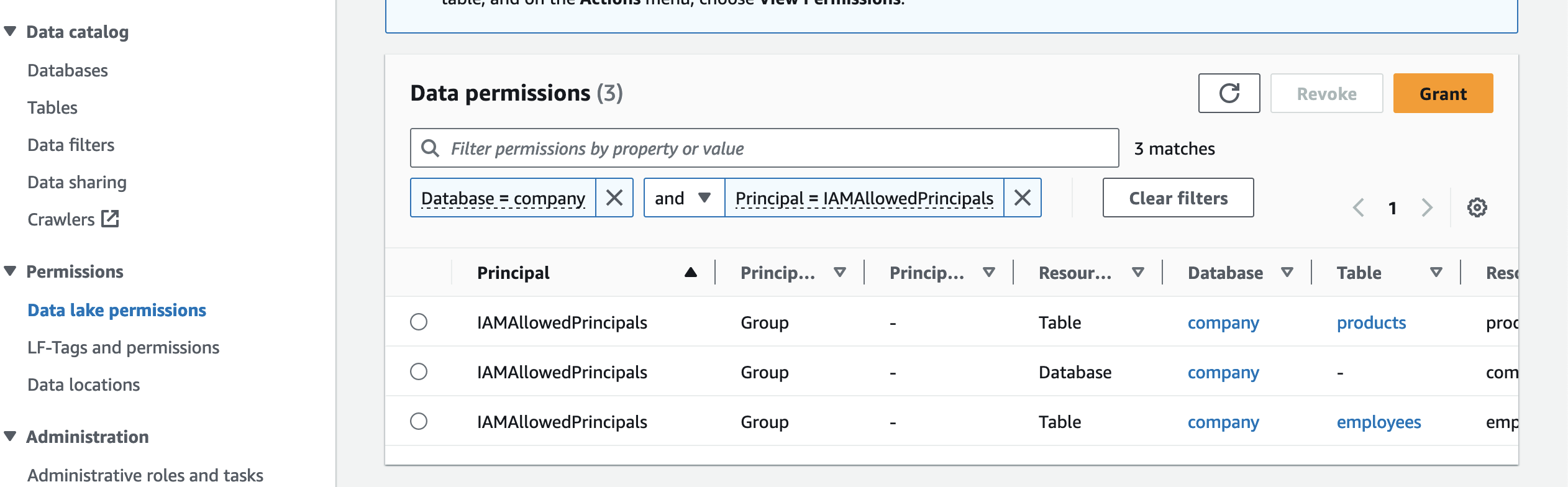Click the orange Grant button

point(1443,93)
